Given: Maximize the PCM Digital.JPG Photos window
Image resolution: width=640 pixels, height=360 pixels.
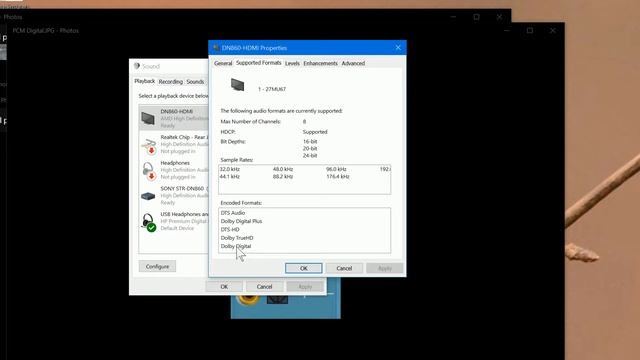Looking at the screenshot, I should [x=530, y=31].
